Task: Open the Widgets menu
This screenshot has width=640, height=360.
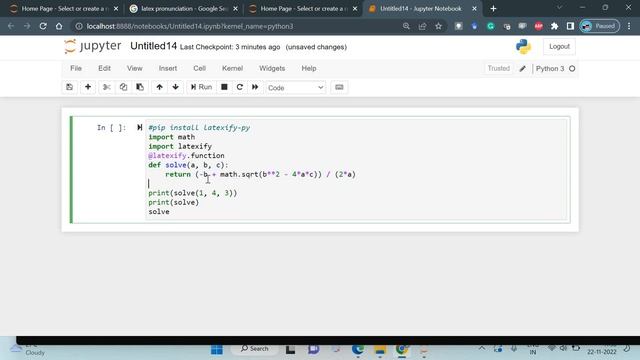Action: coord(272,69)
